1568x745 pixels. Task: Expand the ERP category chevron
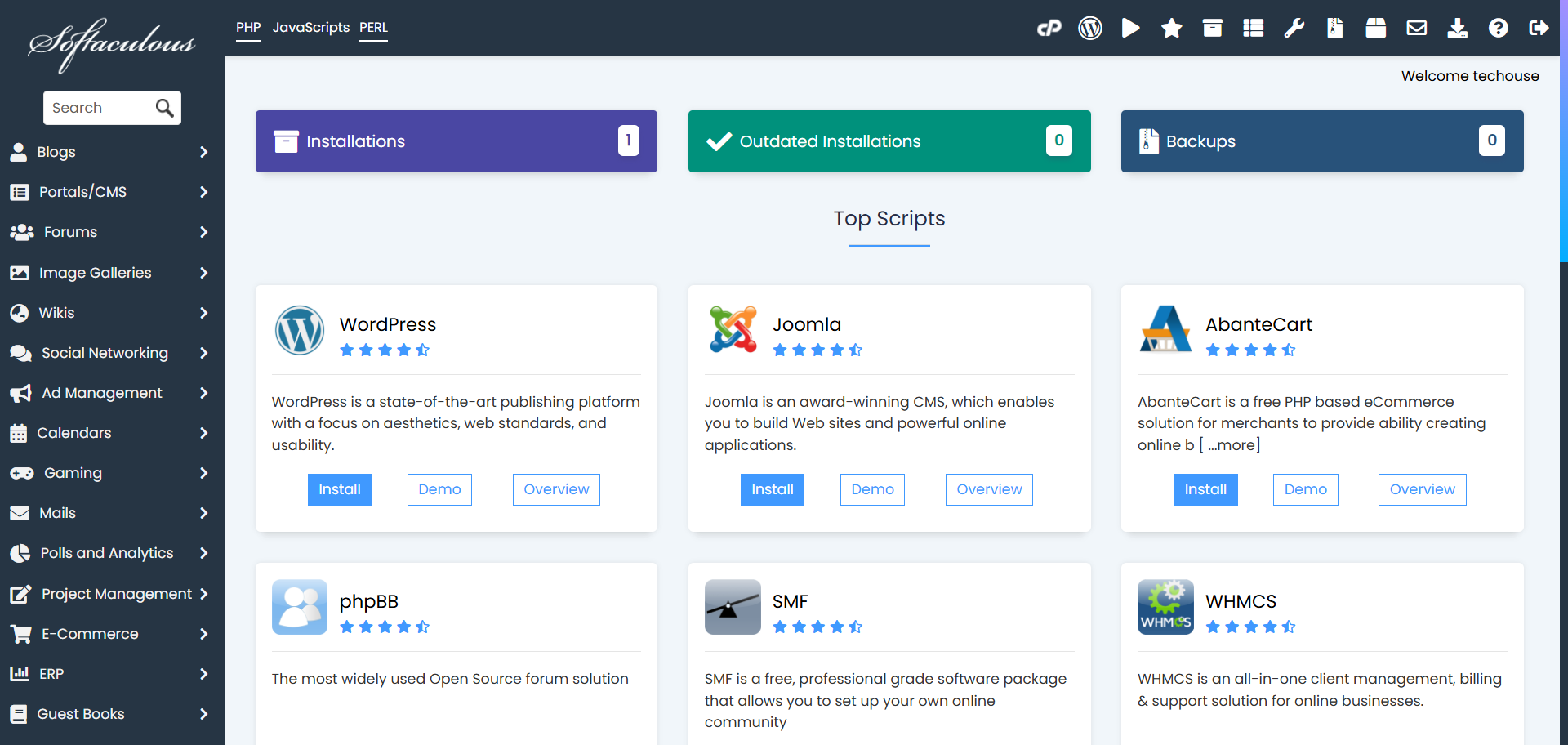click(204, 674)
